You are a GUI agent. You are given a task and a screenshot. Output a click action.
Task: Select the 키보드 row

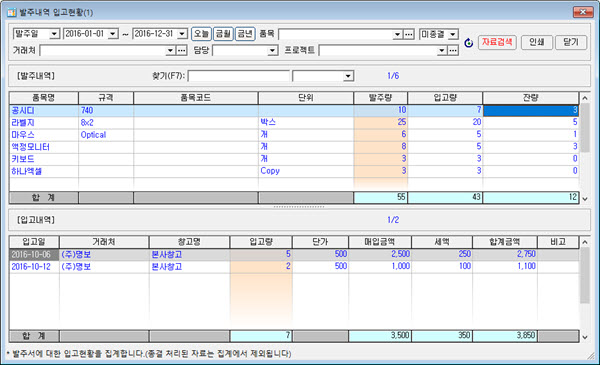tap(294, 159)
